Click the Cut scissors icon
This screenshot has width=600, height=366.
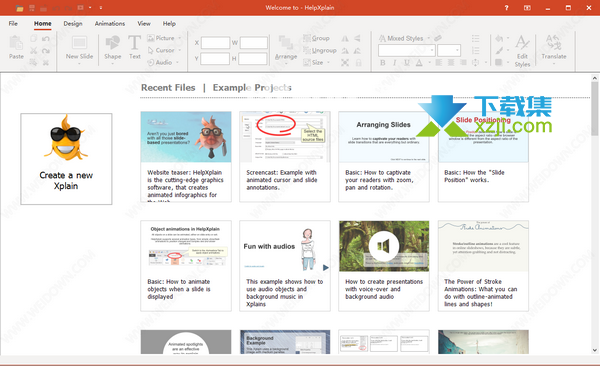34,51
